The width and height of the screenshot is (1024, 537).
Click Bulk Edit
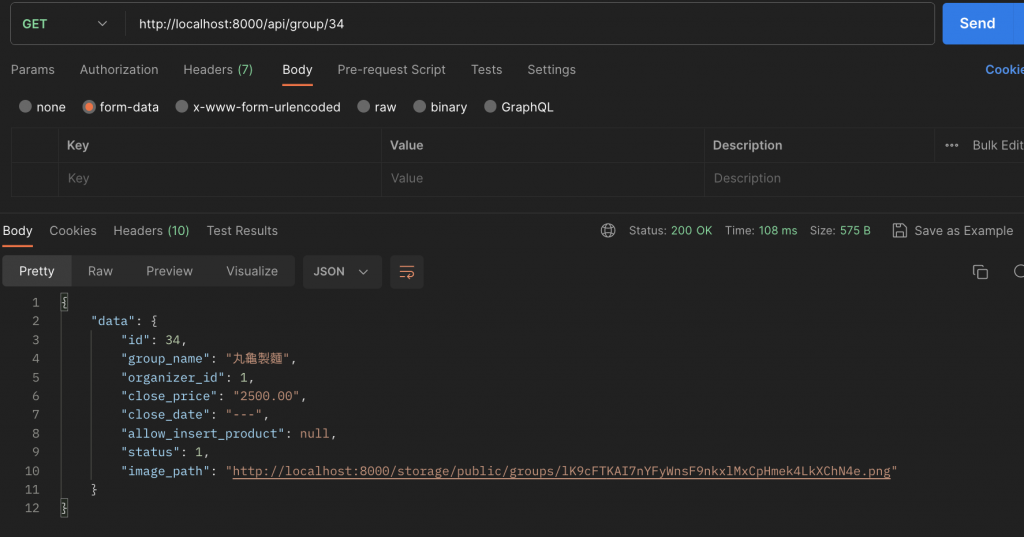pyautogui.click(x=997, y=145)
